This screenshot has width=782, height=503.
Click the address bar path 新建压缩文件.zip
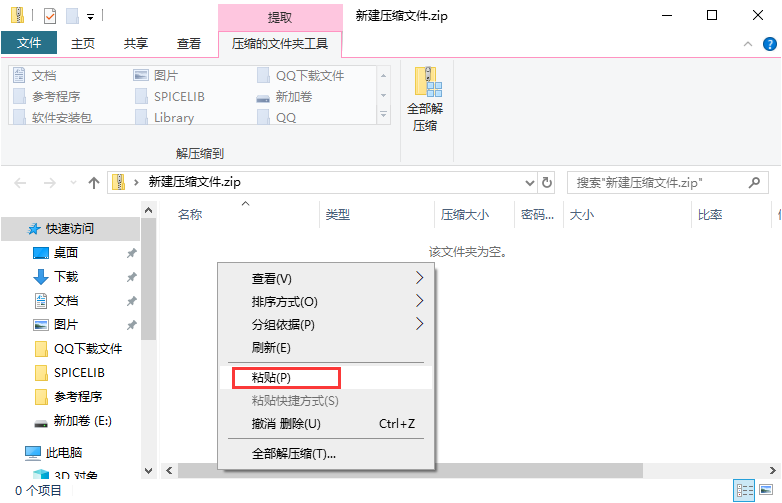pyautogui.click(x=195, y=182)
